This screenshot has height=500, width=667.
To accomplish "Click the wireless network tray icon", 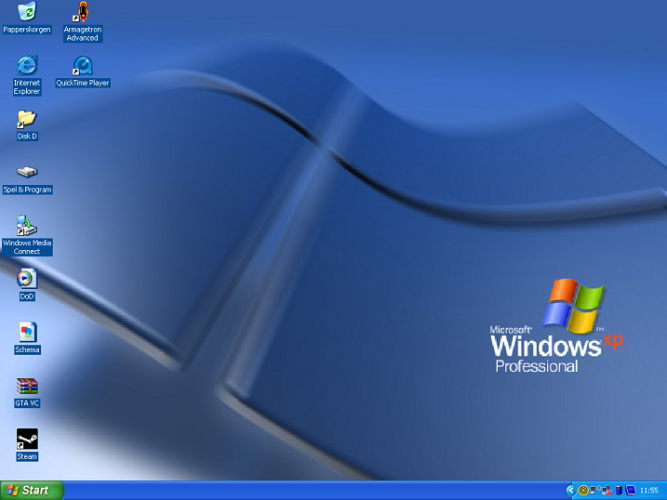I will (594, 490).
